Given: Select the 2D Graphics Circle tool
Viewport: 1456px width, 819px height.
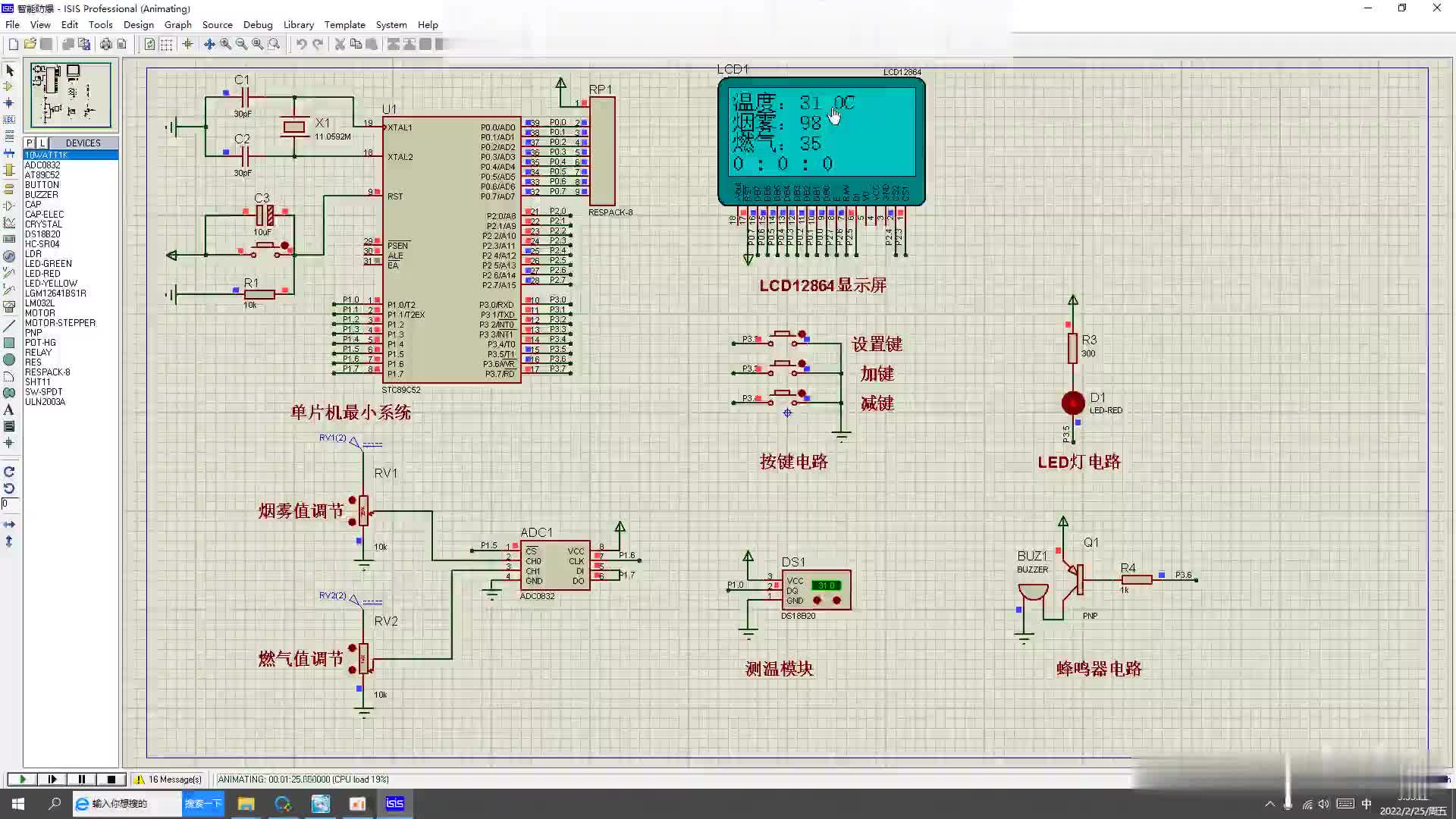Looking at the screenshot, I should [10, 359].
